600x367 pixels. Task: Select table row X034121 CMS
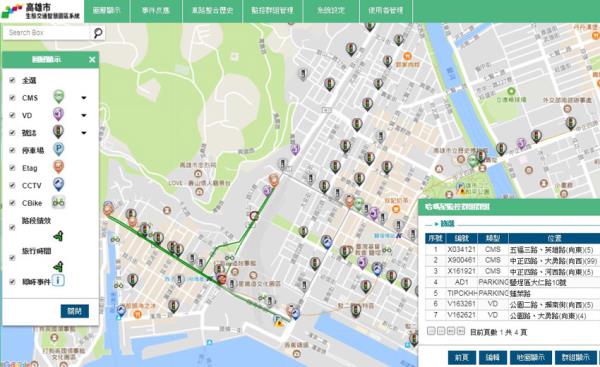tap(512, 250)
